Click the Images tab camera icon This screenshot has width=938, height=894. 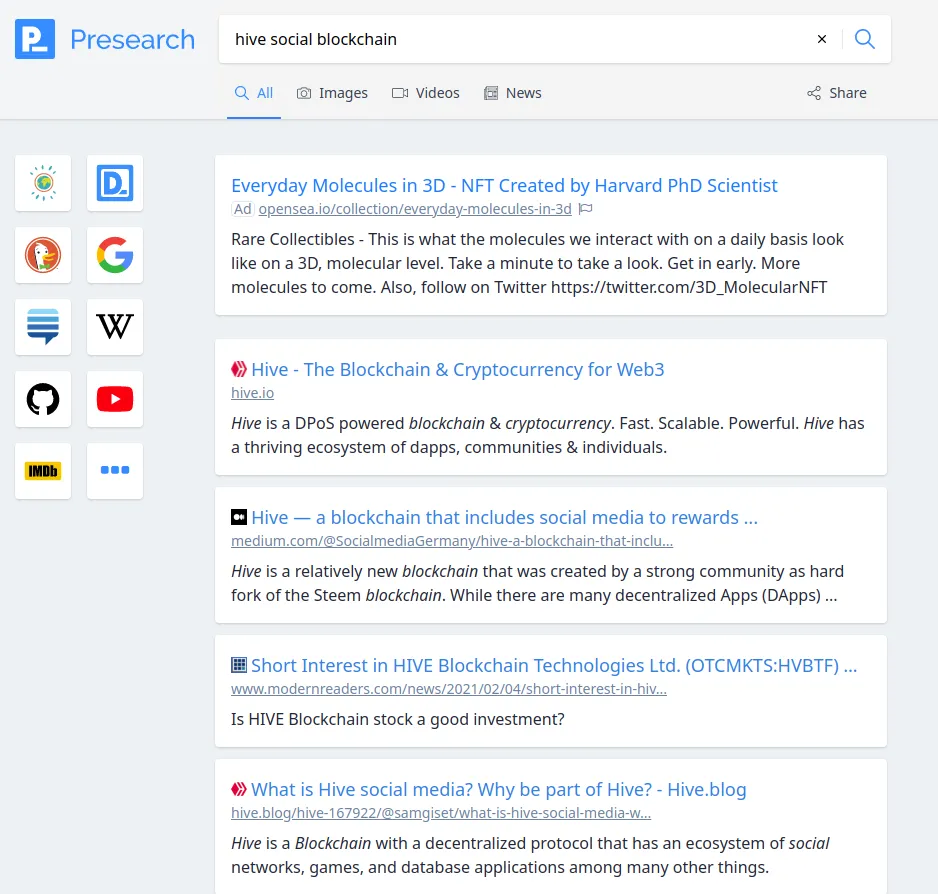coord(304,93)
